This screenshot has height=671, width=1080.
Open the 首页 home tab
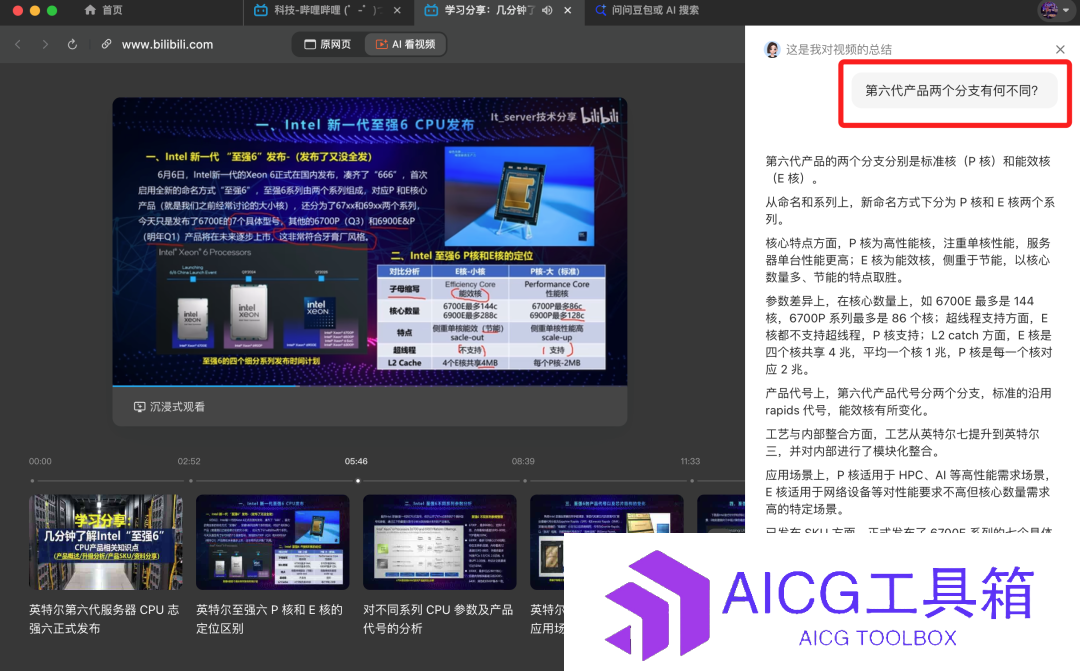coord(103,10)
